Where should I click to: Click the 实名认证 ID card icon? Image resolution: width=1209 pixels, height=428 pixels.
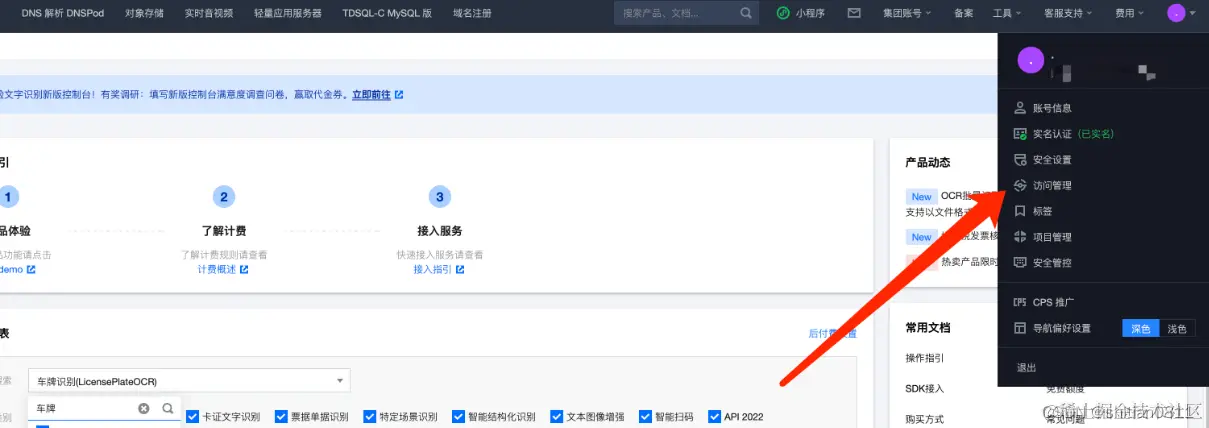click(x=1020, y=133)
